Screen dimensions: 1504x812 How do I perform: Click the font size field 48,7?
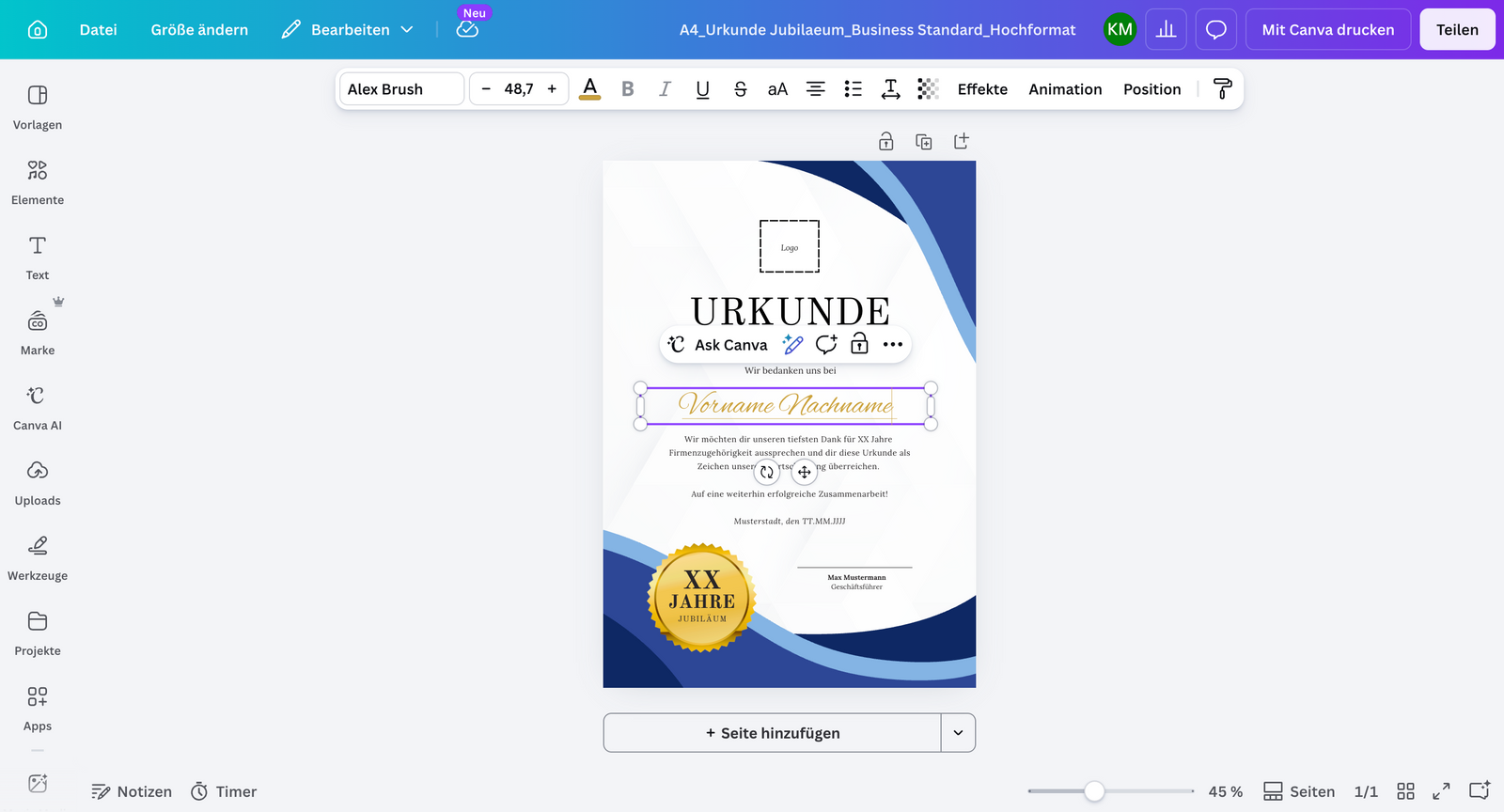[519, 89]
